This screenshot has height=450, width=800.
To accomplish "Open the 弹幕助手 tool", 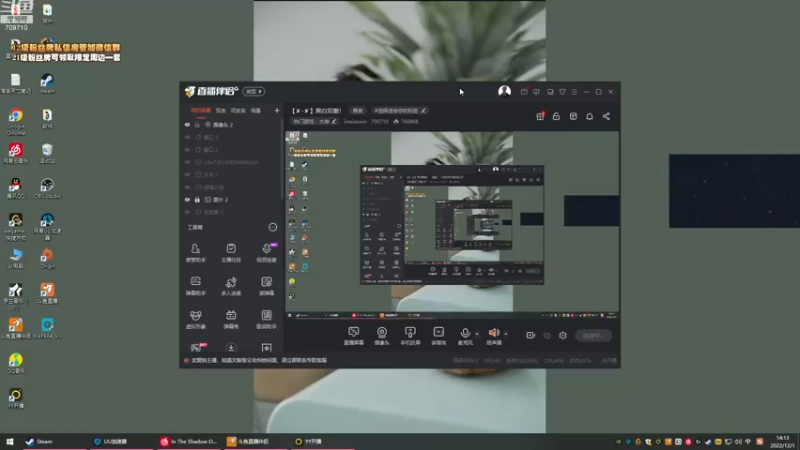I will pos(195,286).
